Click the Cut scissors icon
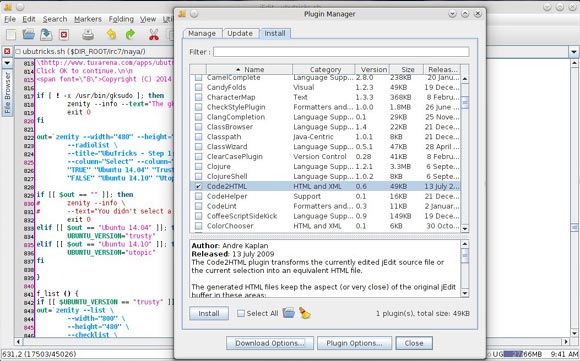 pyautogui.click(x=154, y=35)
